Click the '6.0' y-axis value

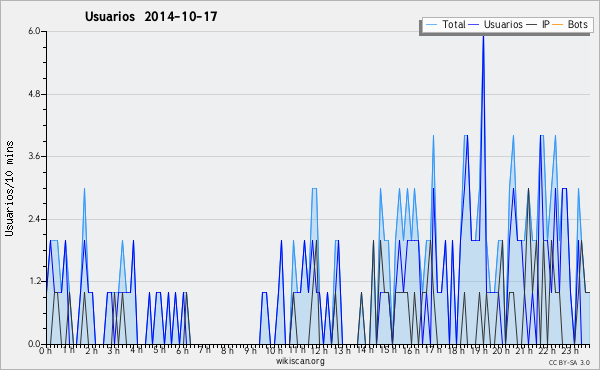[34, 31]
